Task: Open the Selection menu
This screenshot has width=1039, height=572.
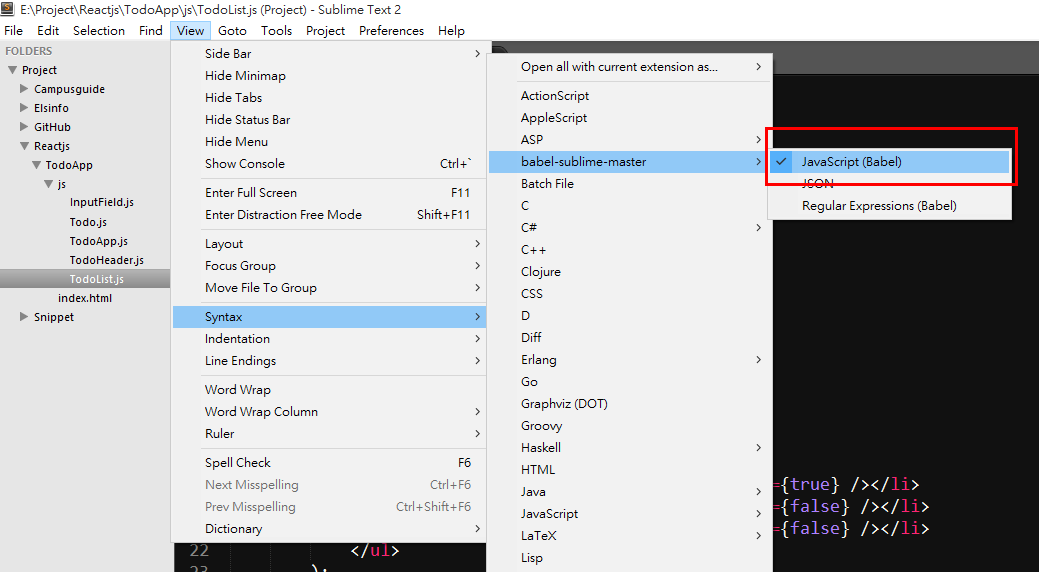Action: 99,30
